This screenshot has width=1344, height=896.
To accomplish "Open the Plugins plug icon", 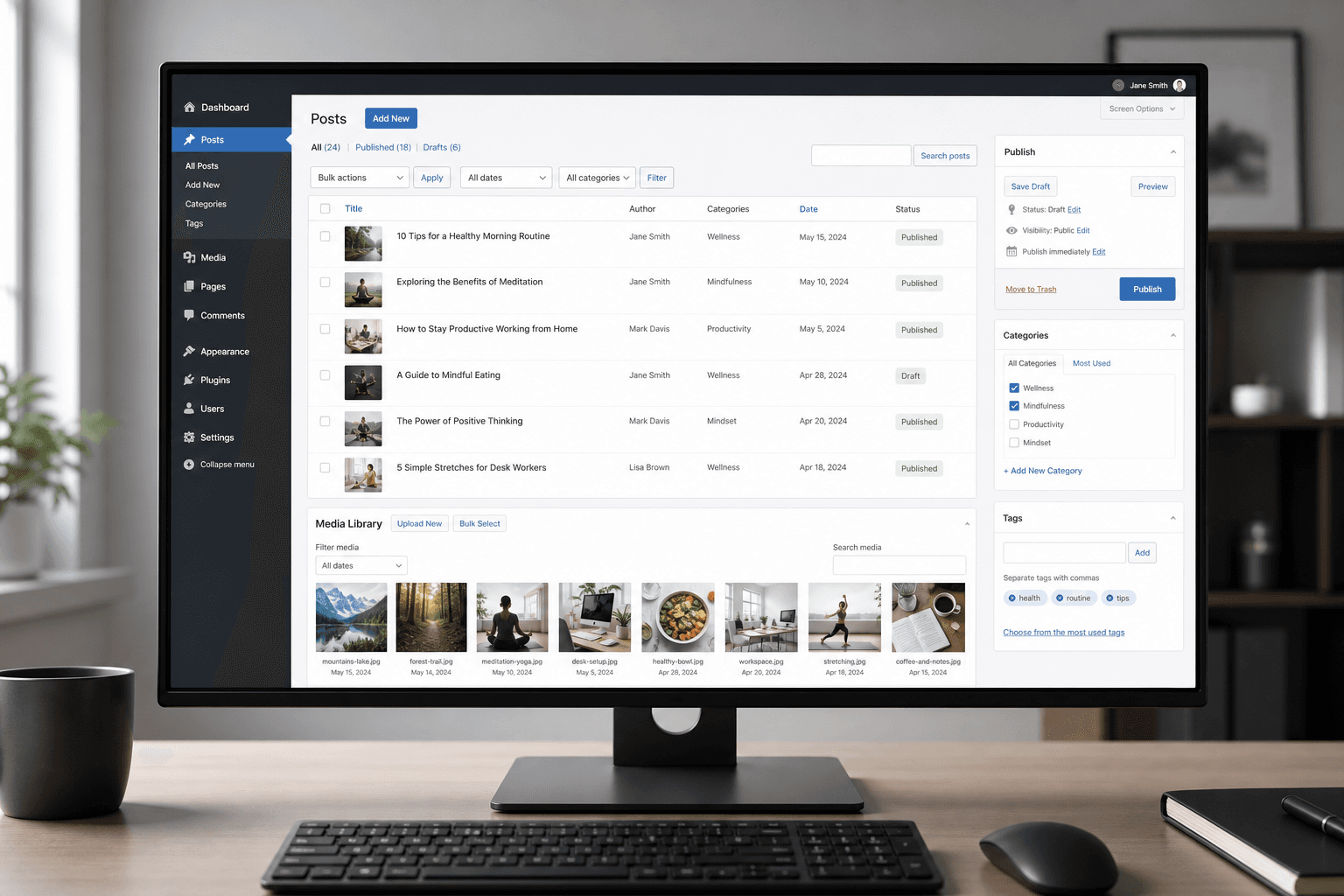I will pyautogui.click(x=189, y=380).
